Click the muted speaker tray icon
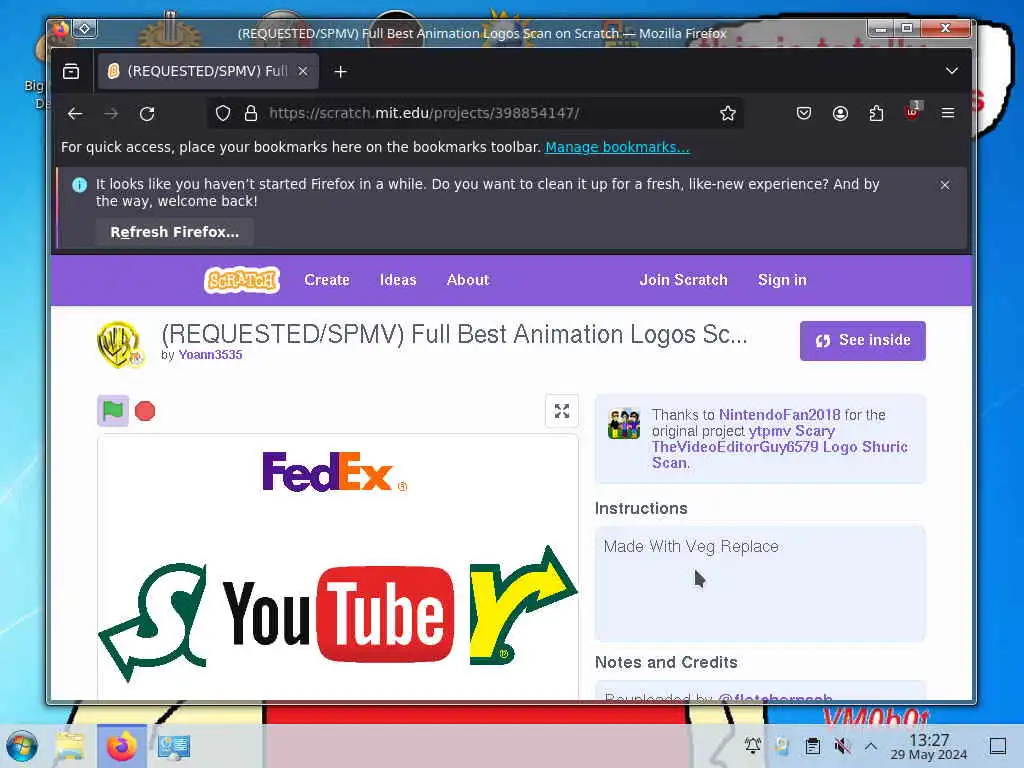 tap(842, 746)
